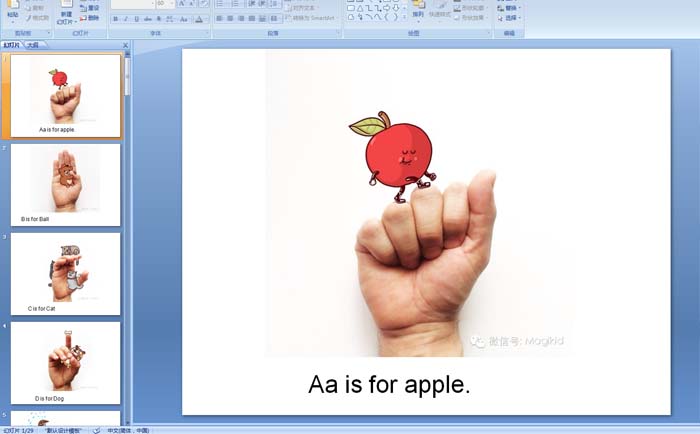Select the elbow arrow connector shape
This screenshot has width=700, height=434.
pyautogui.click(x=378, y=8)
